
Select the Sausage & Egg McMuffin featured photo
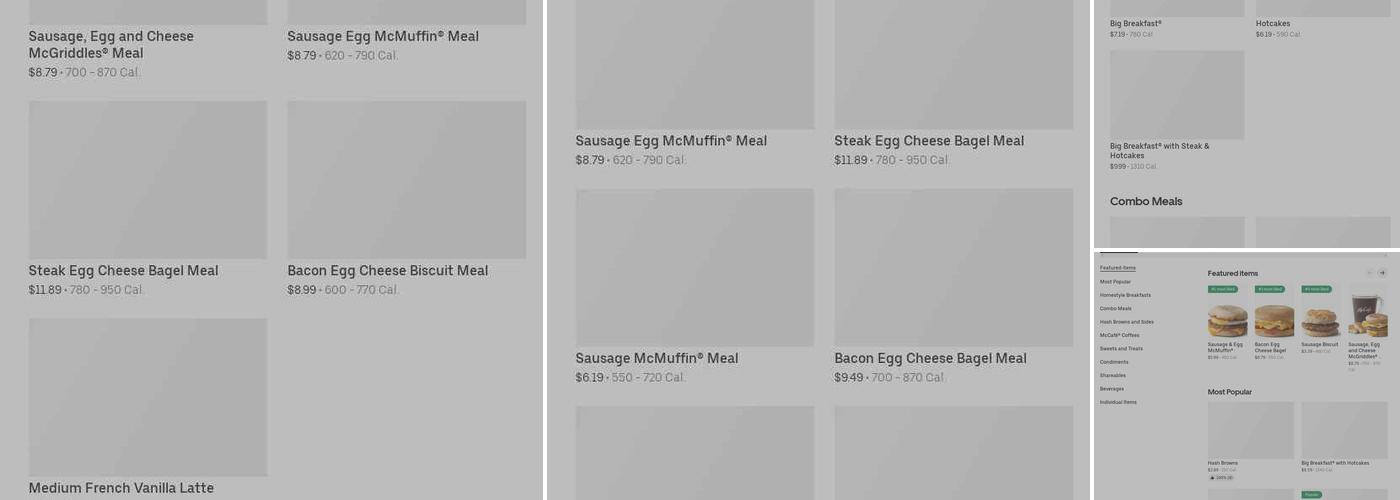(x=1227, y=320)
